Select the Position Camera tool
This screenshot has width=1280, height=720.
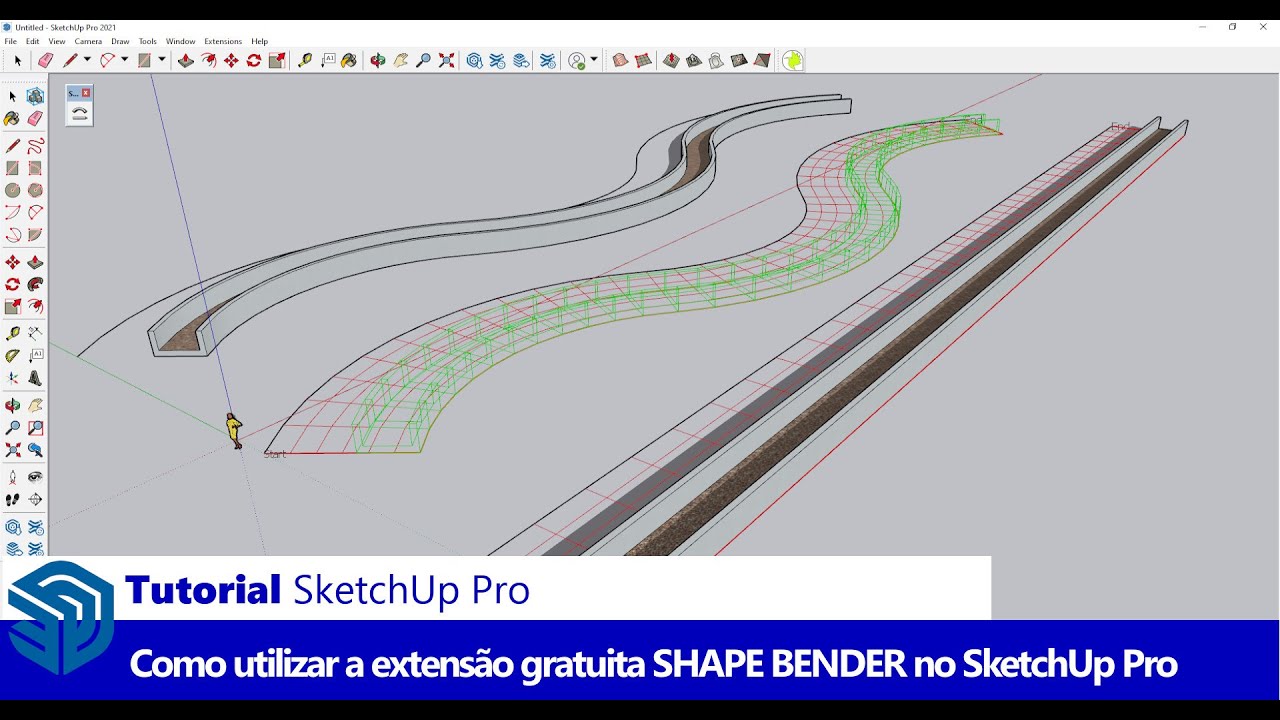(13, 477)
